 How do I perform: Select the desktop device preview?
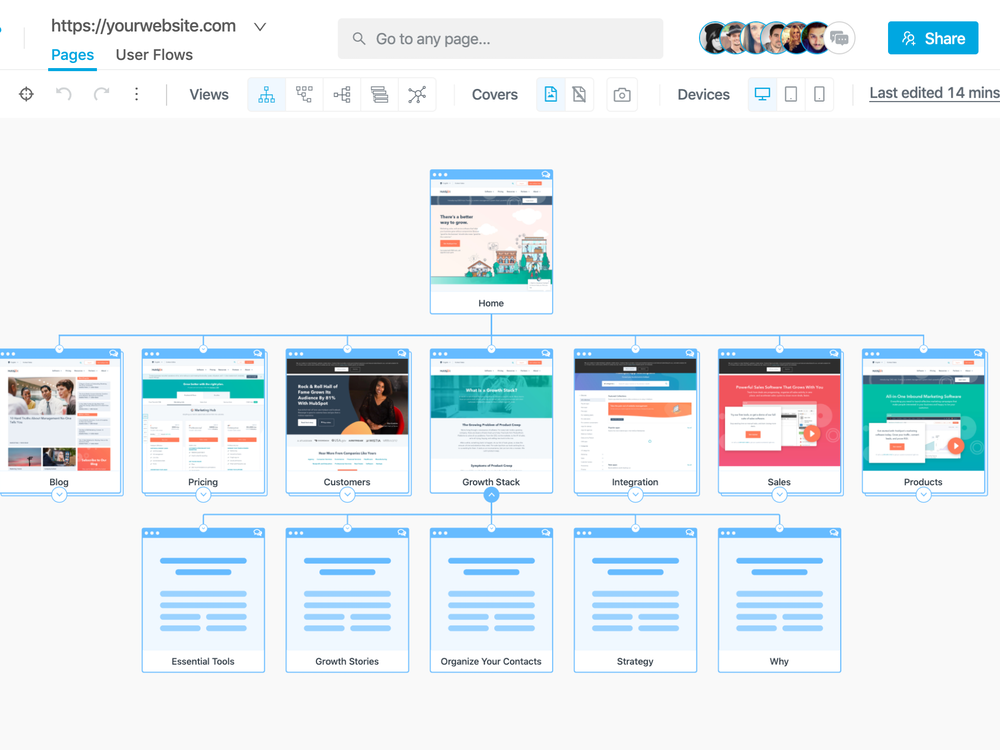click(x=763, y=94)
